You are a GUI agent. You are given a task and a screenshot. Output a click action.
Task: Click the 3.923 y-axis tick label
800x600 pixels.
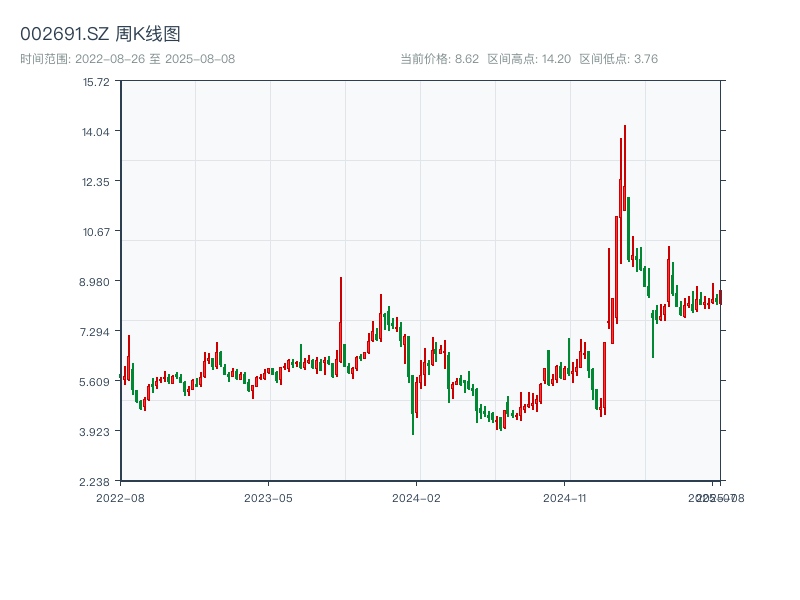click(x=96, y=432)
